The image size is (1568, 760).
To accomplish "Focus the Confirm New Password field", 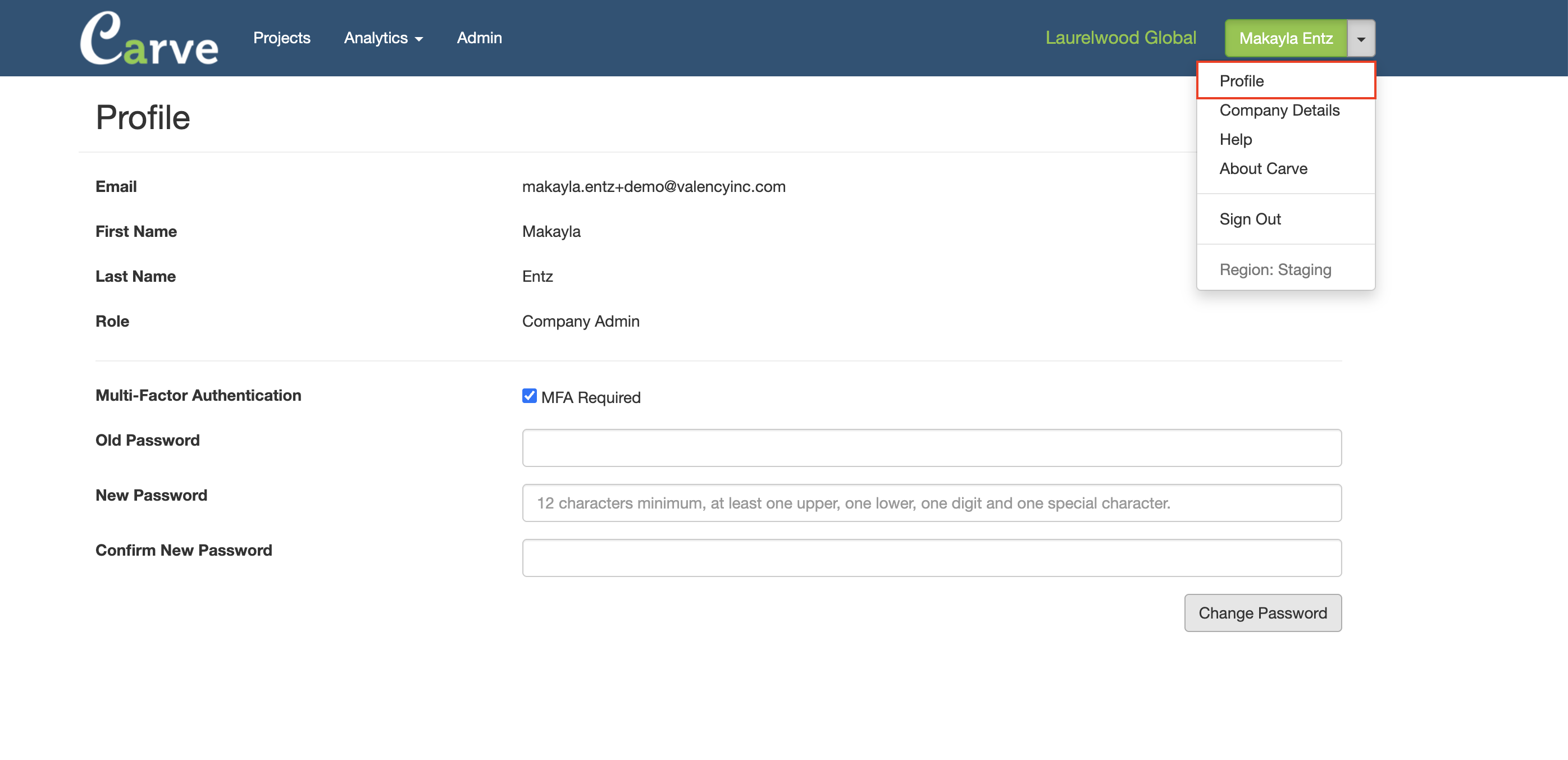I will pyautogui.click(x=931, y=557).
